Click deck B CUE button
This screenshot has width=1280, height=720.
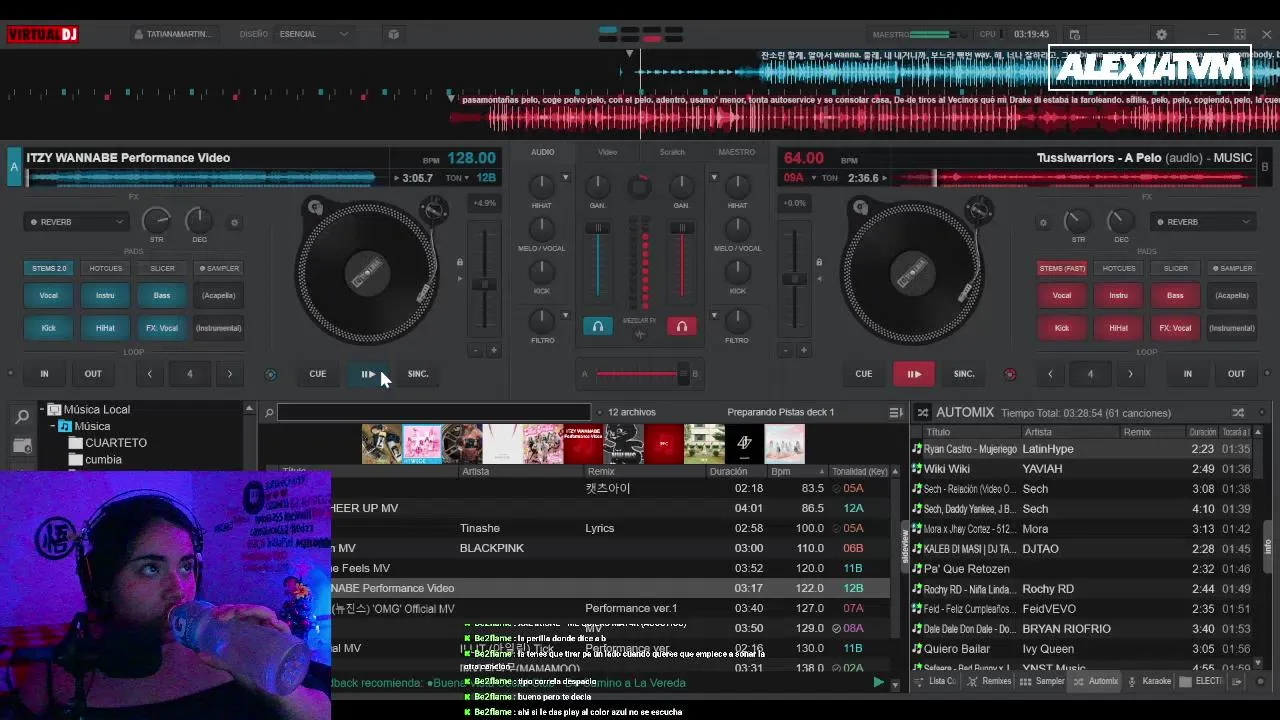[x=864, y=374]
